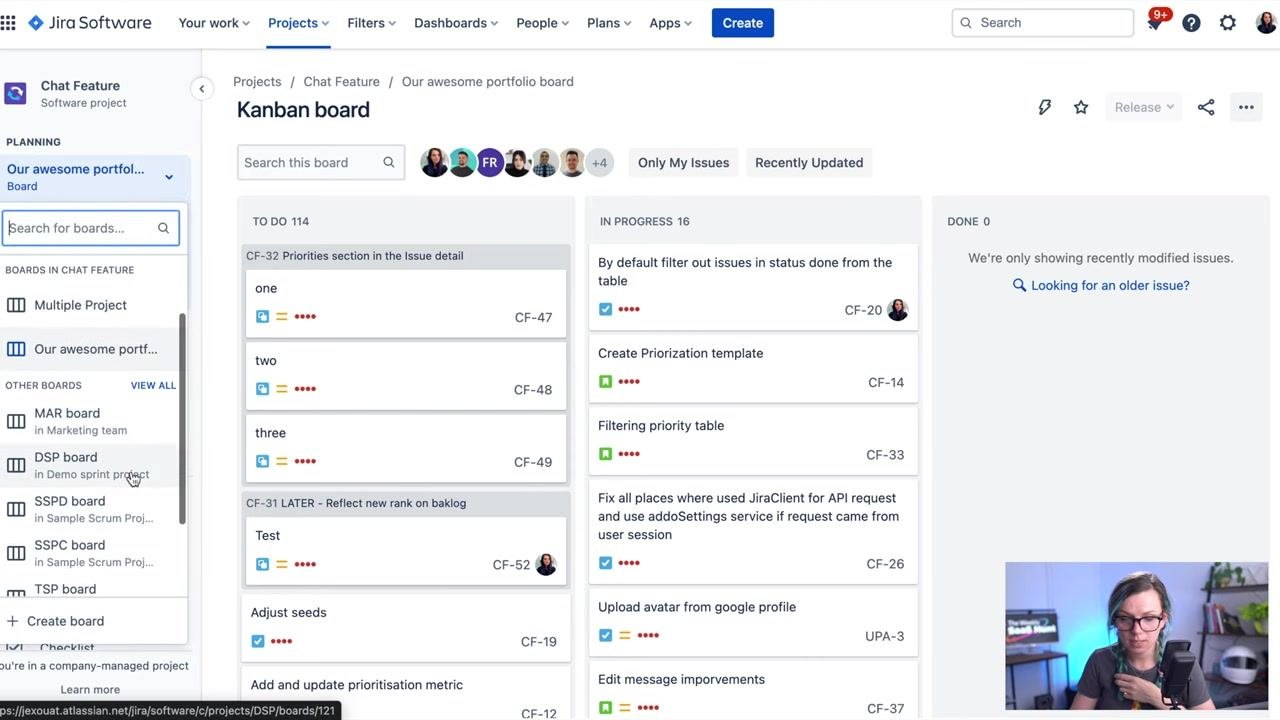Open the Projects breadcrumb link
Image resolution: width=1280 pixels, height=720 pixels.
coord(257,82)
